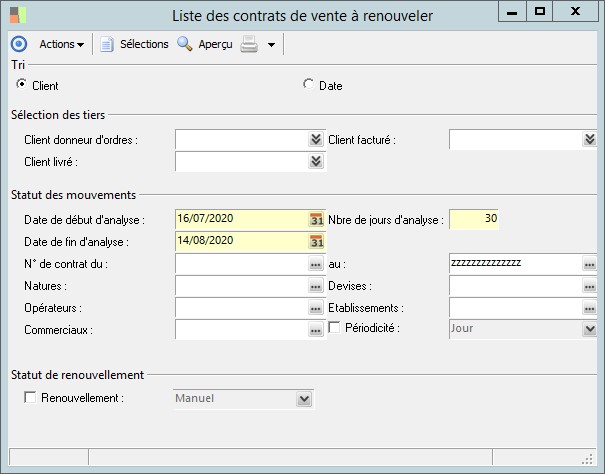Click ellipsis button for Commerciaux field
This screenshot has height=474, width=605.
316,330
